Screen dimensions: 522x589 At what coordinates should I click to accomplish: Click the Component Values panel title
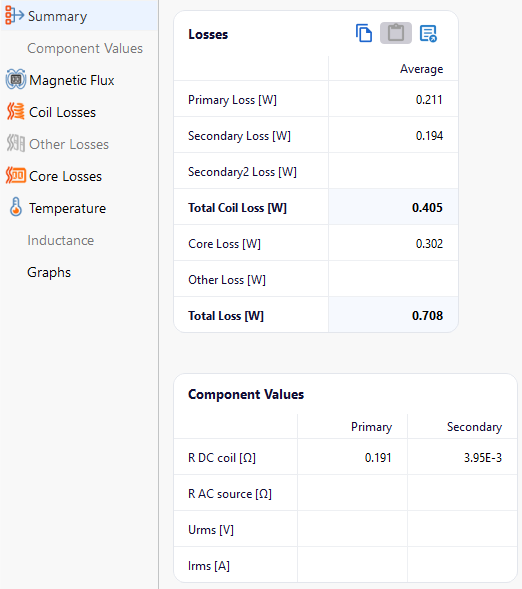[246, 394]
